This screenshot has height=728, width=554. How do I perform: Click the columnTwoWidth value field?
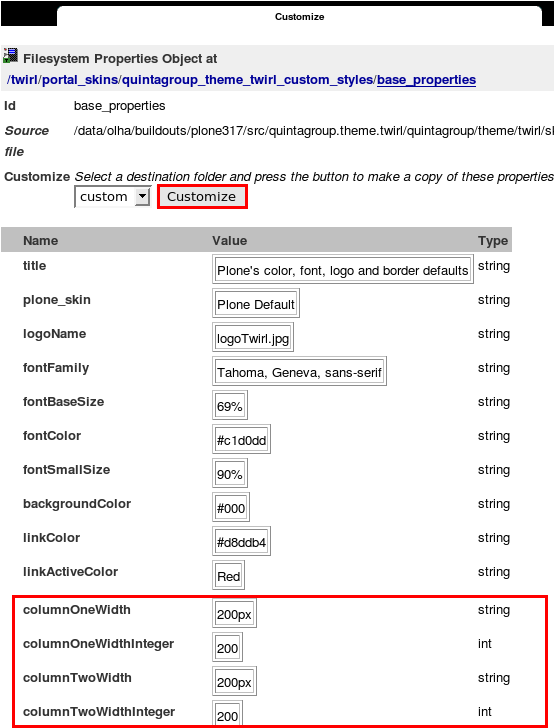tap(234, 681)
